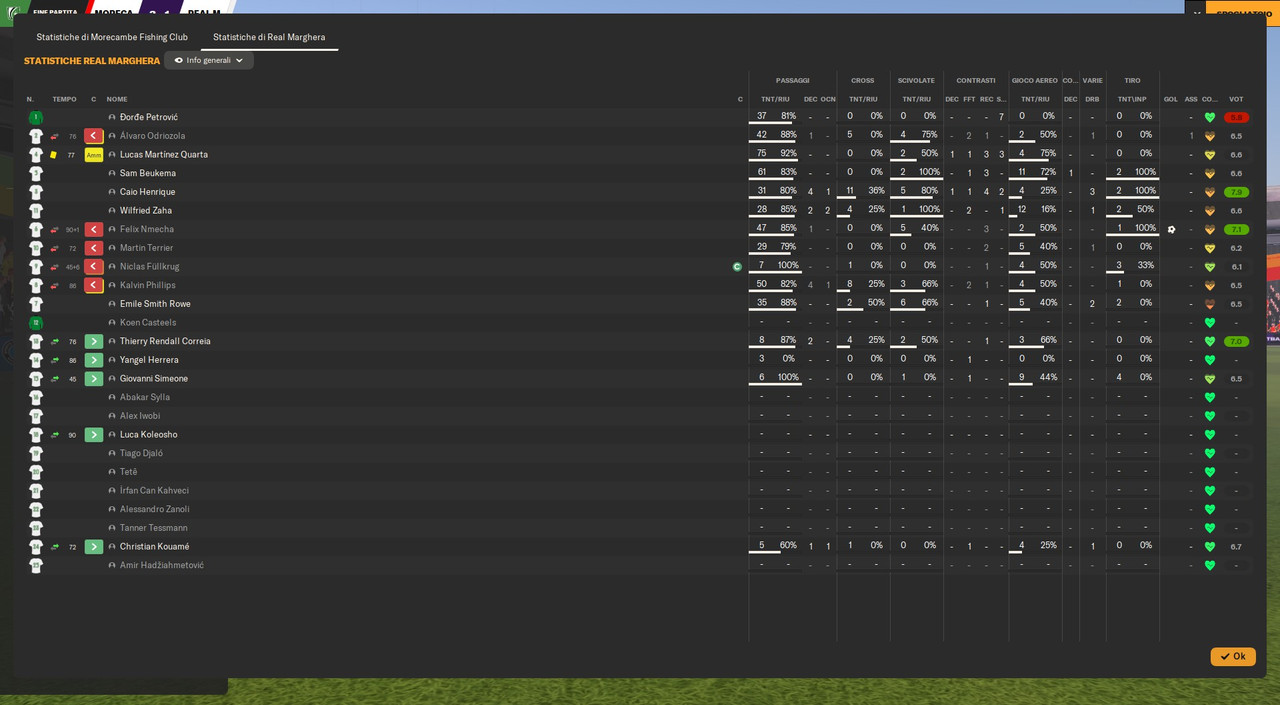Click Caio Henrique 7.9 rating badge
The image size is (1280, 705).
click(1236, 192)
